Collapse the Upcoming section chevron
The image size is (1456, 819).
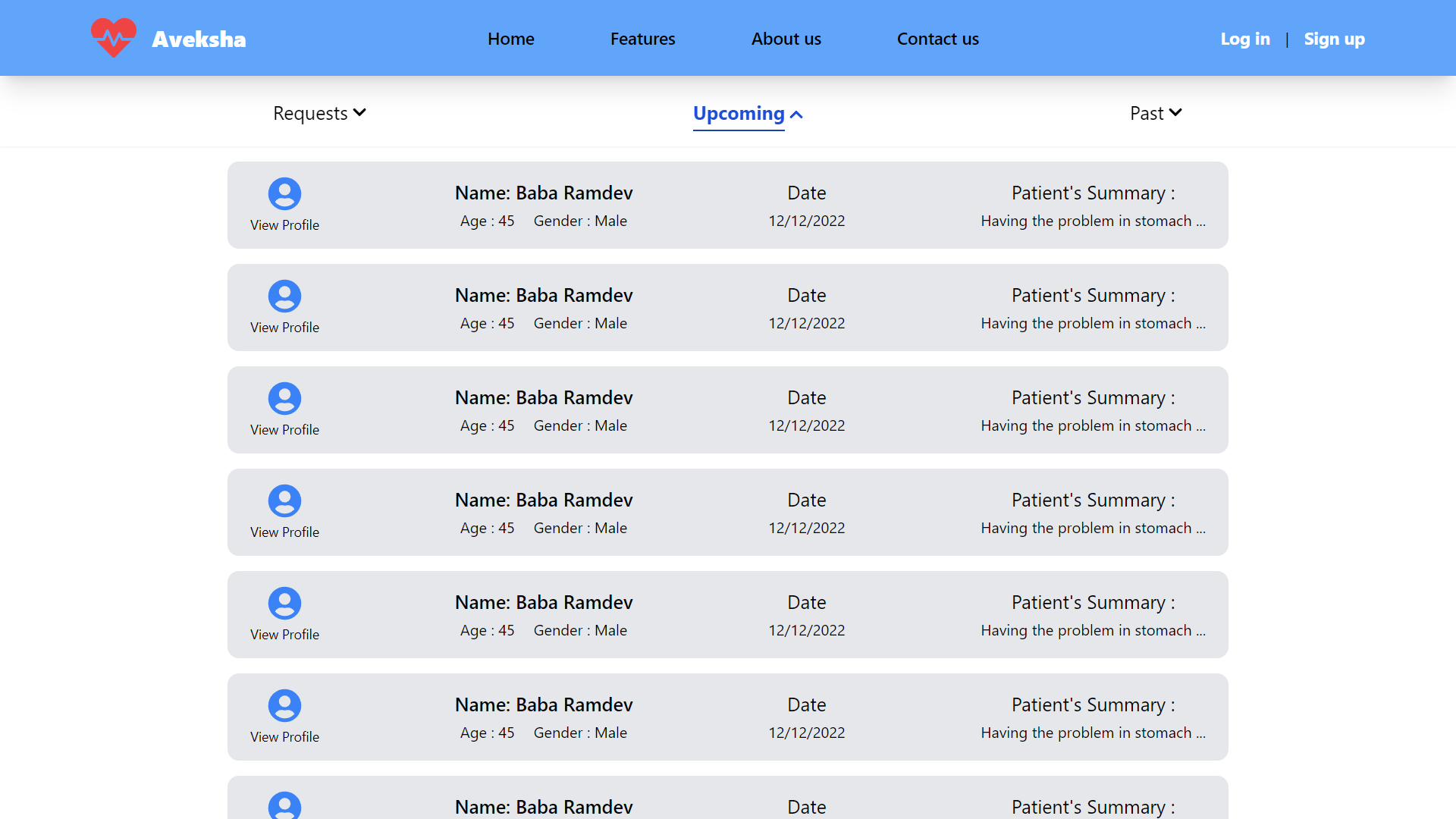click(x=796, y=115)
